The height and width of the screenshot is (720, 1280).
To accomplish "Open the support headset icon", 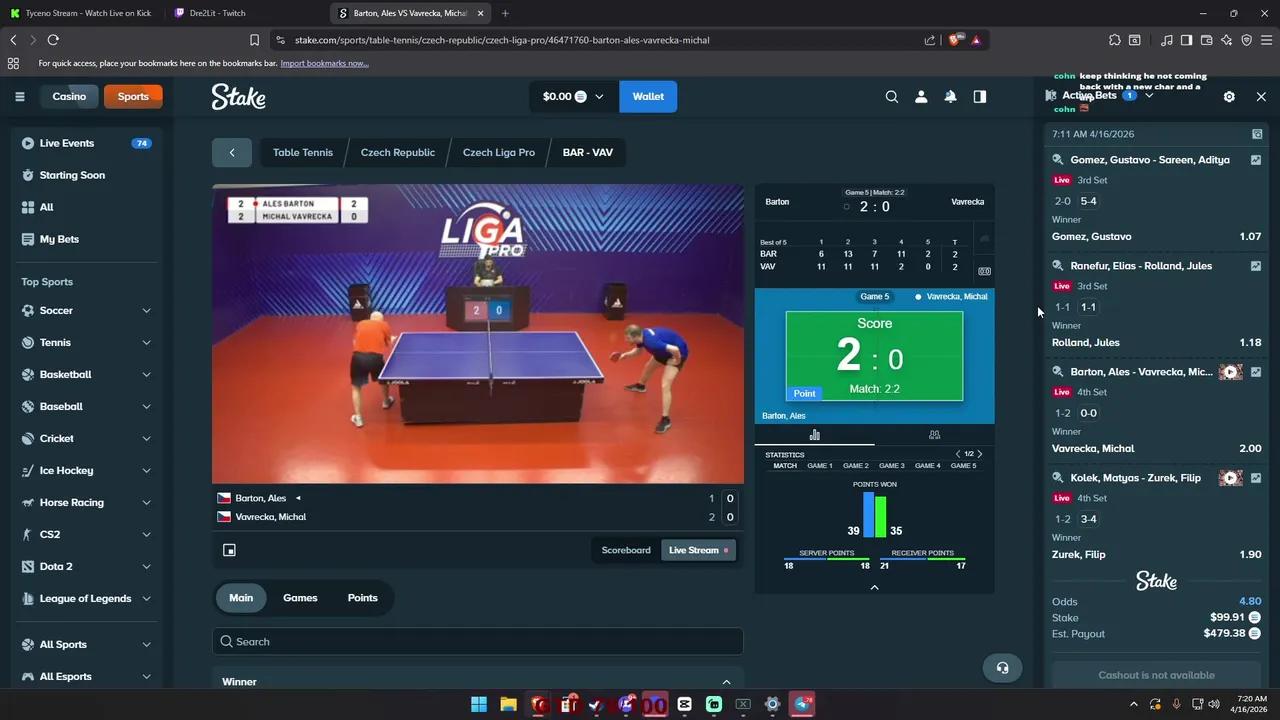I will 1002,667.
